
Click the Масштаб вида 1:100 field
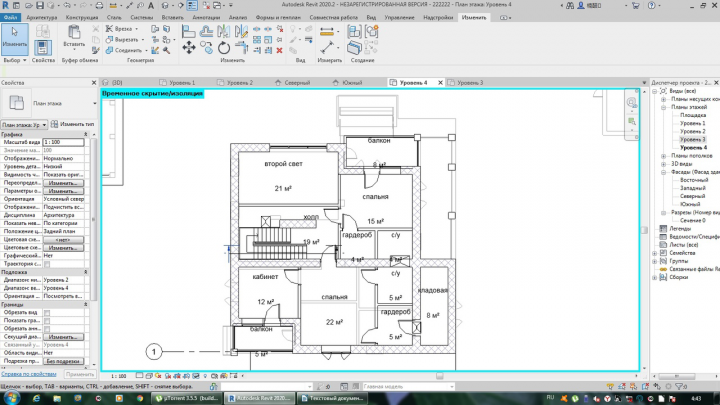pos(63,142)
